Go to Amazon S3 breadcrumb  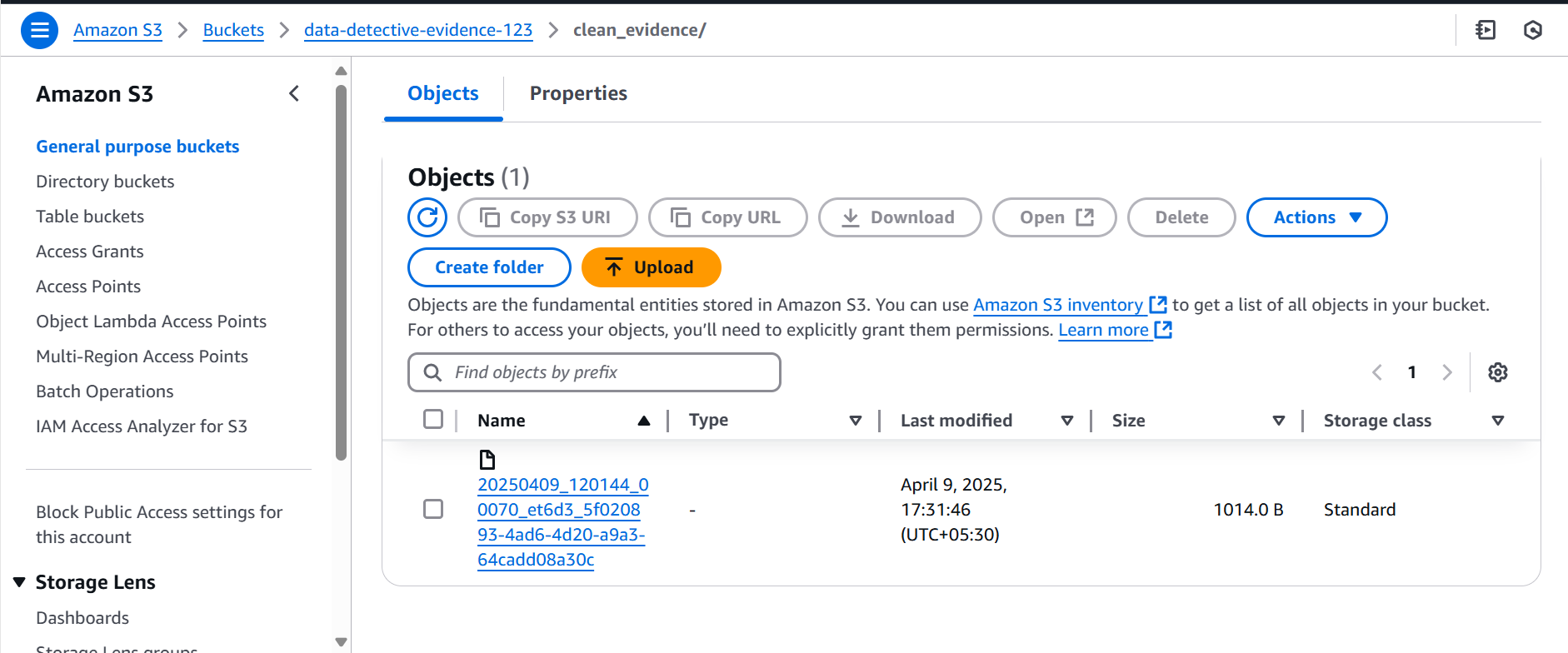coord(117,30)
